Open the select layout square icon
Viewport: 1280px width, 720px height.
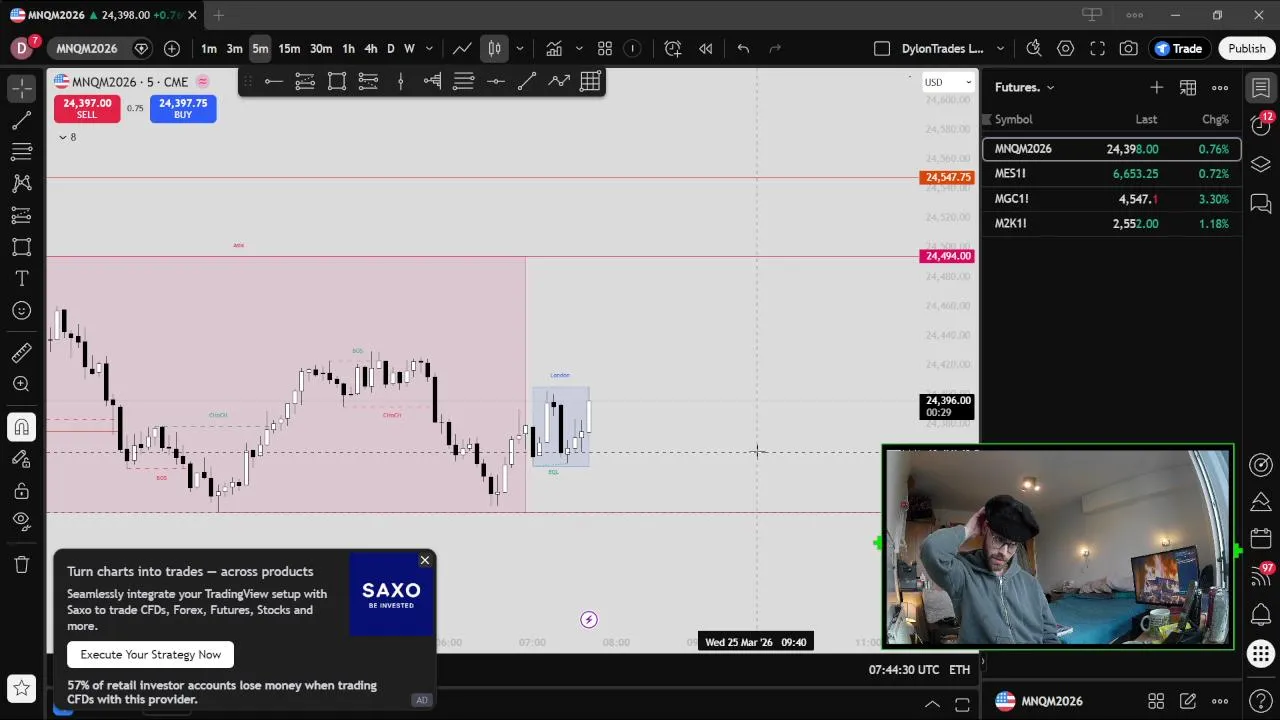coord(881,48)
